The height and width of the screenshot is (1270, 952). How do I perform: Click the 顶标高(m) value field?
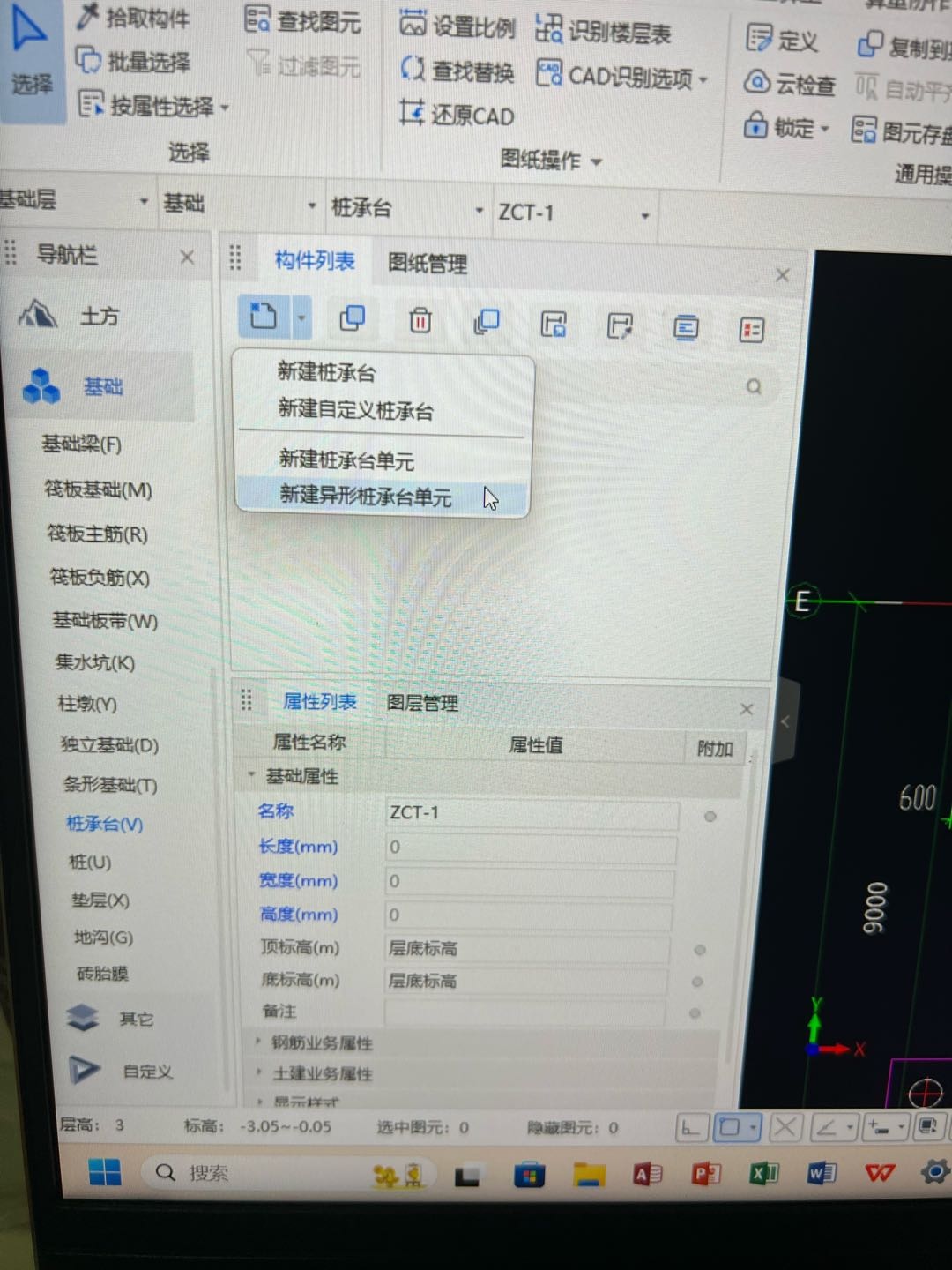point(527,949)
